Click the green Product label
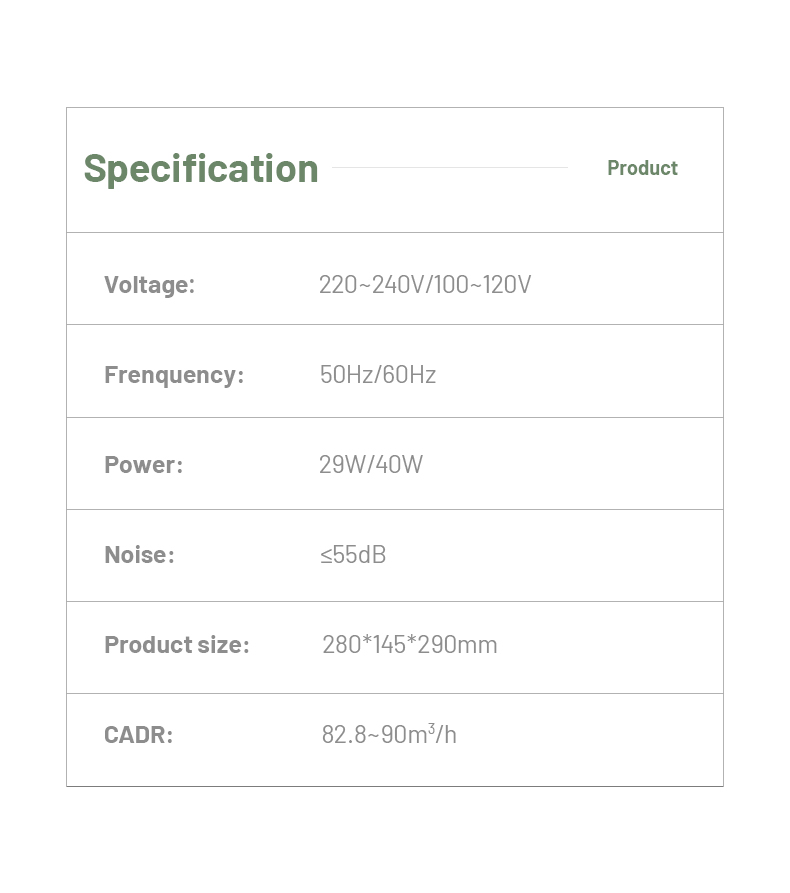This screenshot has height=893, width=790. (x=642, y=168)
